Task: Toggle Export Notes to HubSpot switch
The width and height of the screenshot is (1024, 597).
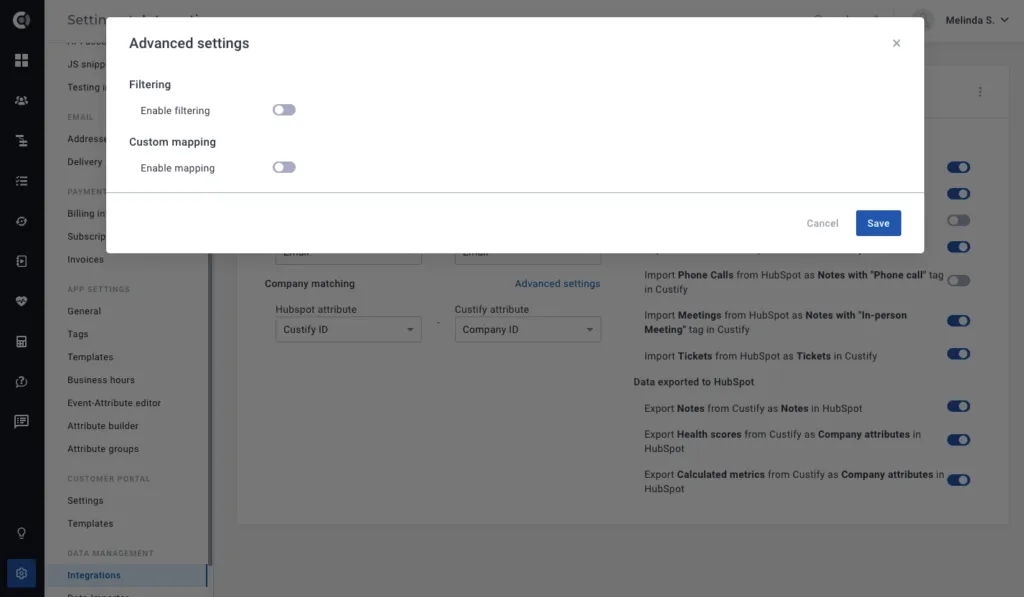Action: 958,406
